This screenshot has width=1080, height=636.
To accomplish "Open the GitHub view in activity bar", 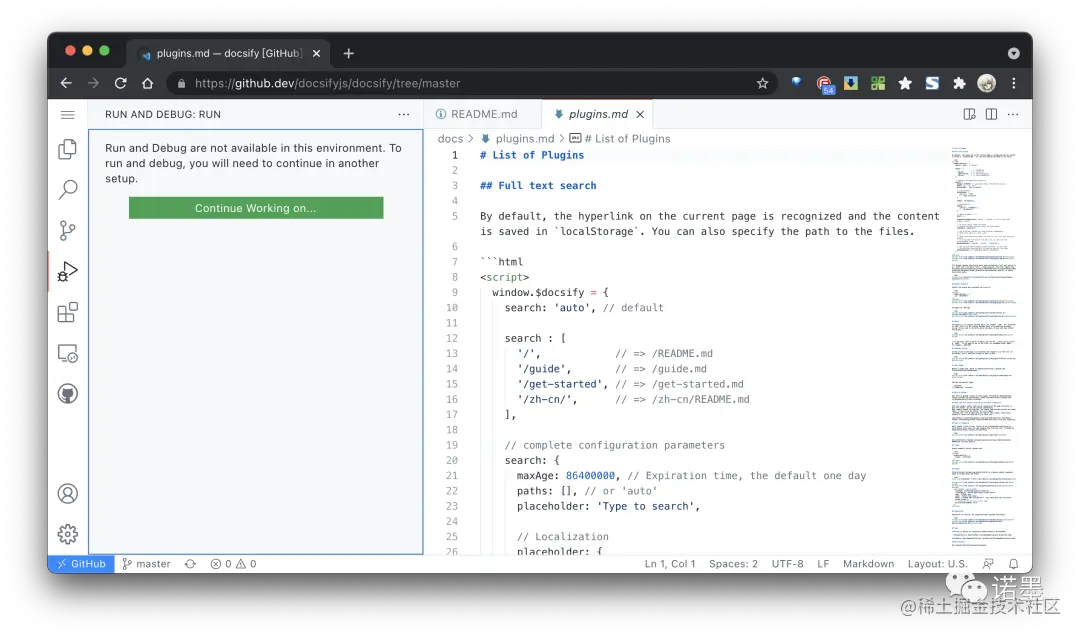I will coord(68,394).
